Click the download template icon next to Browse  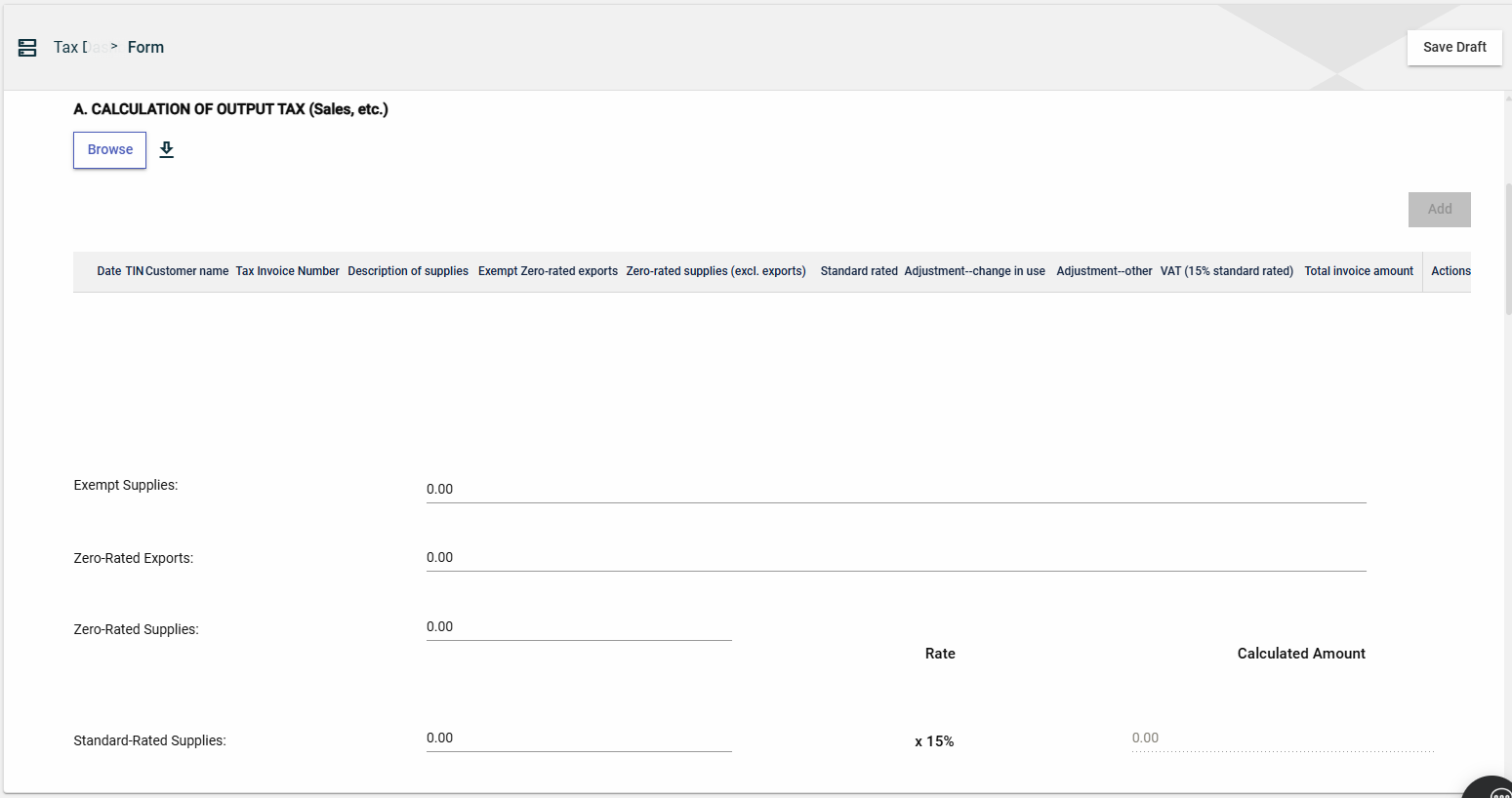tap(167, 149)
